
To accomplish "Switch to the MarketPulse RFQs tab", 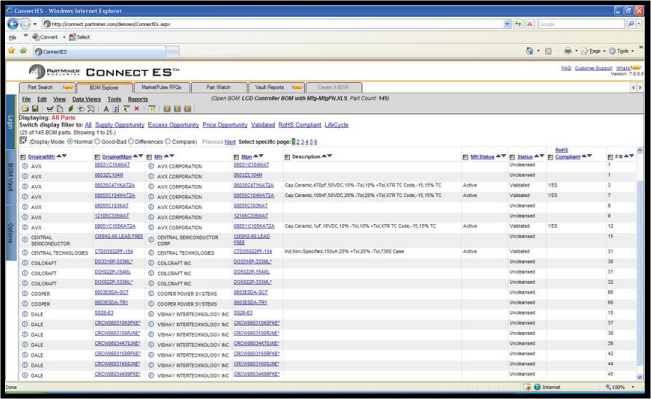I will tap(162, 87).
